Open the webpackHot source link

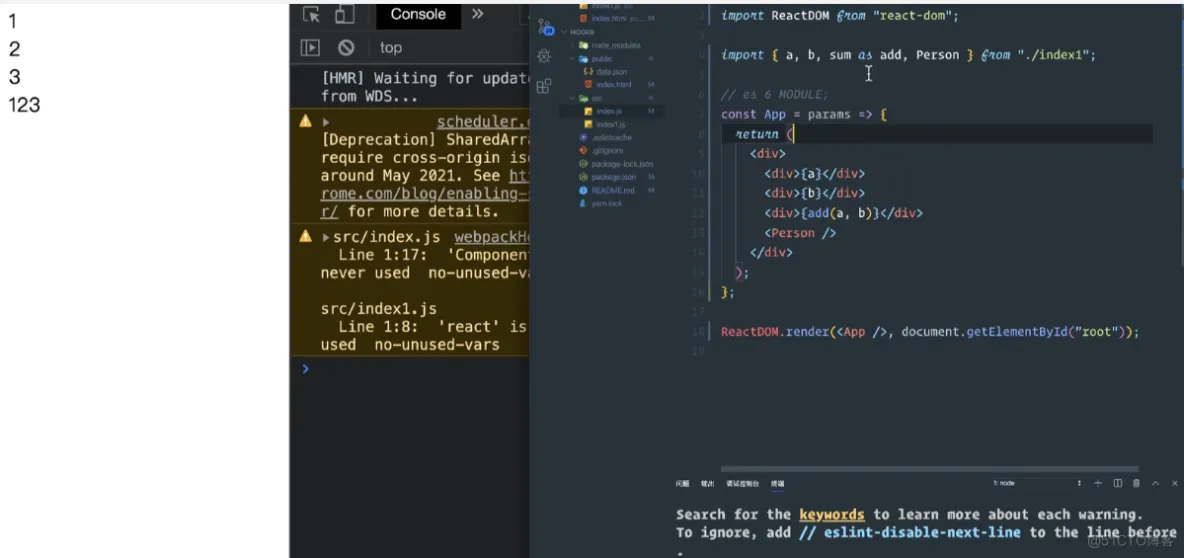click(x=490, y=237)
